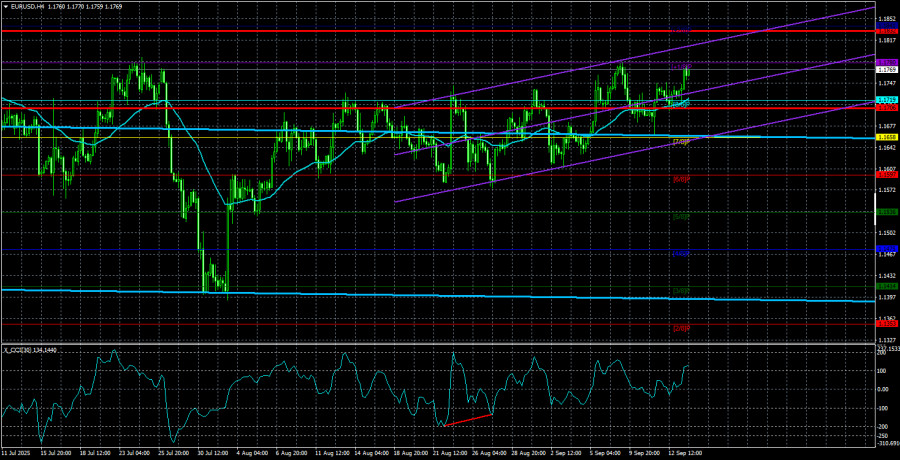900x460 pixels.
Task: Click the cyan 1.1719 moving average label
Action: [886, 100]
